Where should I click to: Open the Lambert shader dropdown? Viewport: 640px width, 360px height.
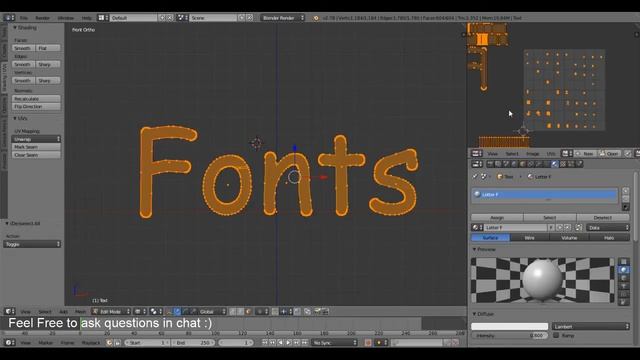(591, 326)
